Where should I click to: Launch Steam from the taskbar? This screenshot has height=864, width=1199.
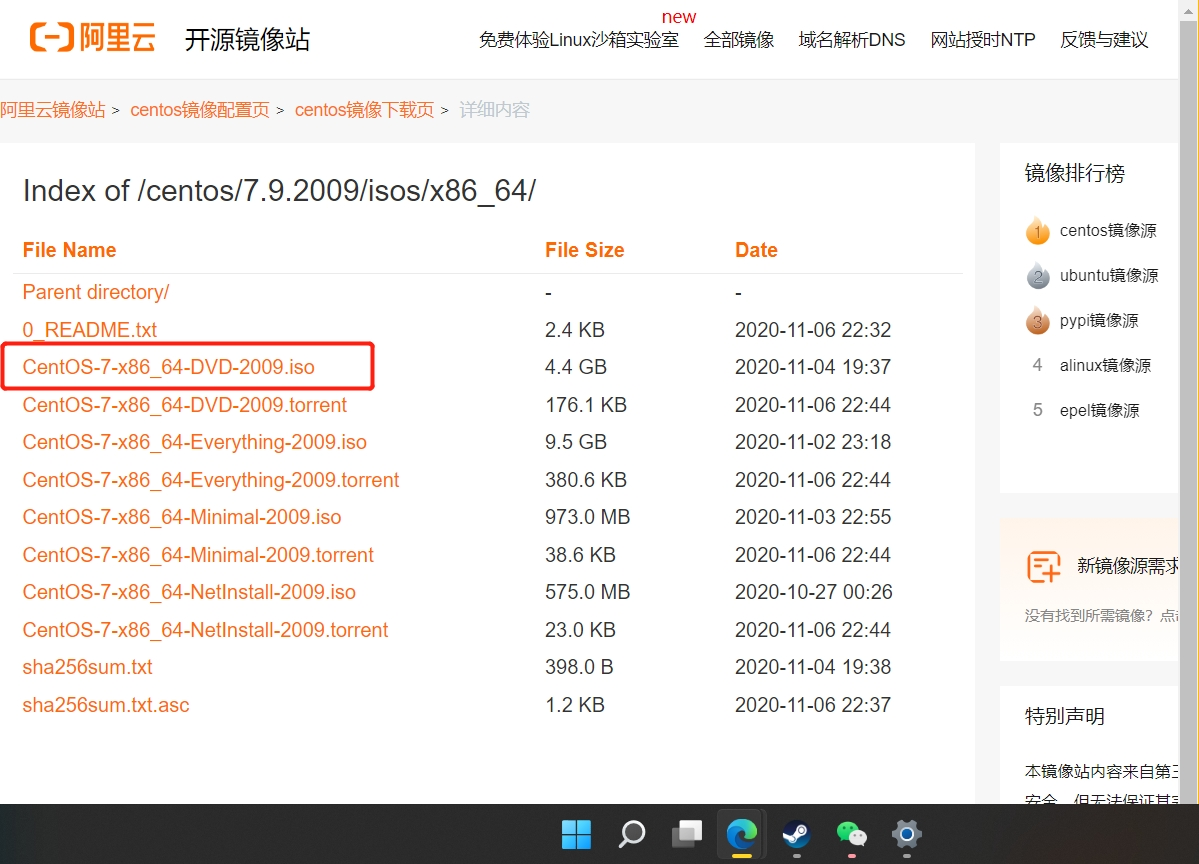point(796,833)
